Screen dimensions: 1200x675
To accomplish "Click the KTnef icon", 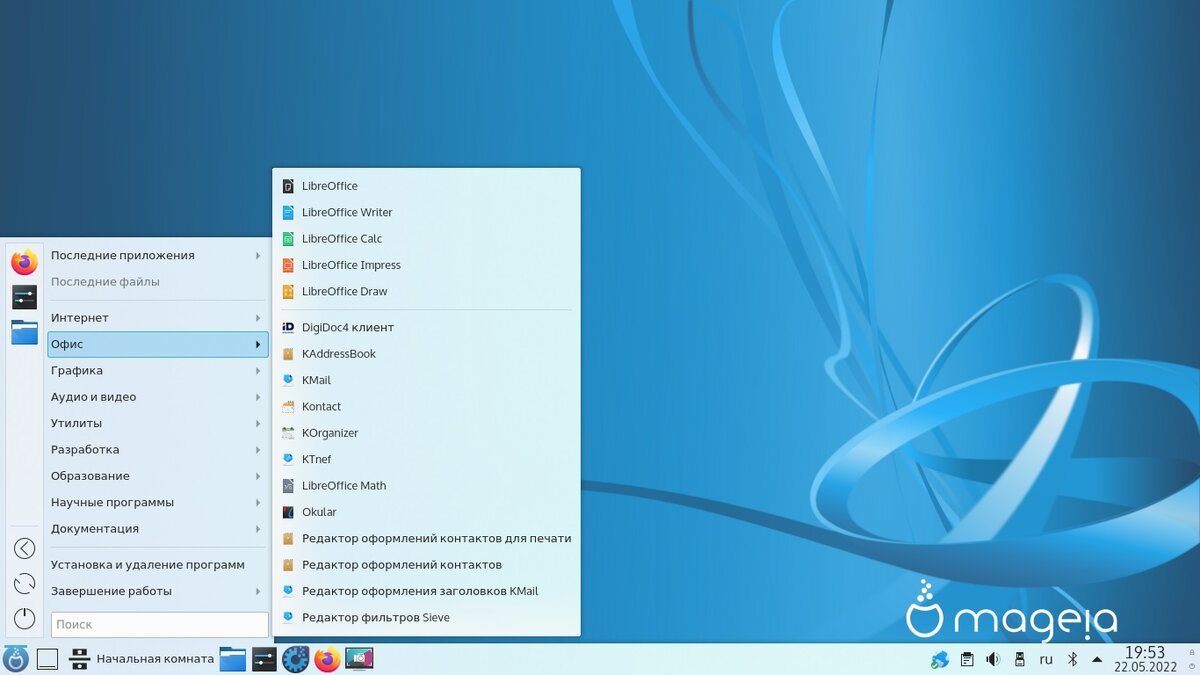I will 288,459.
